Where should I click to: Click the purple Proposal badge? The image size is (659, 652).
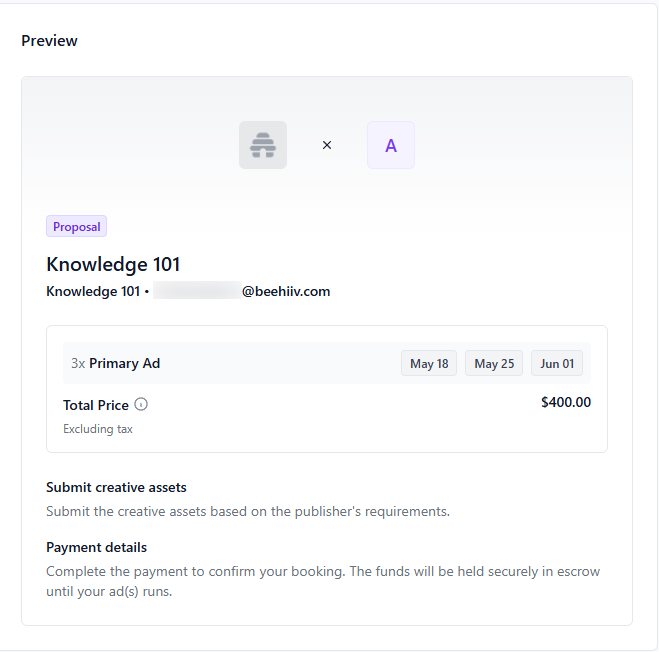76,227
